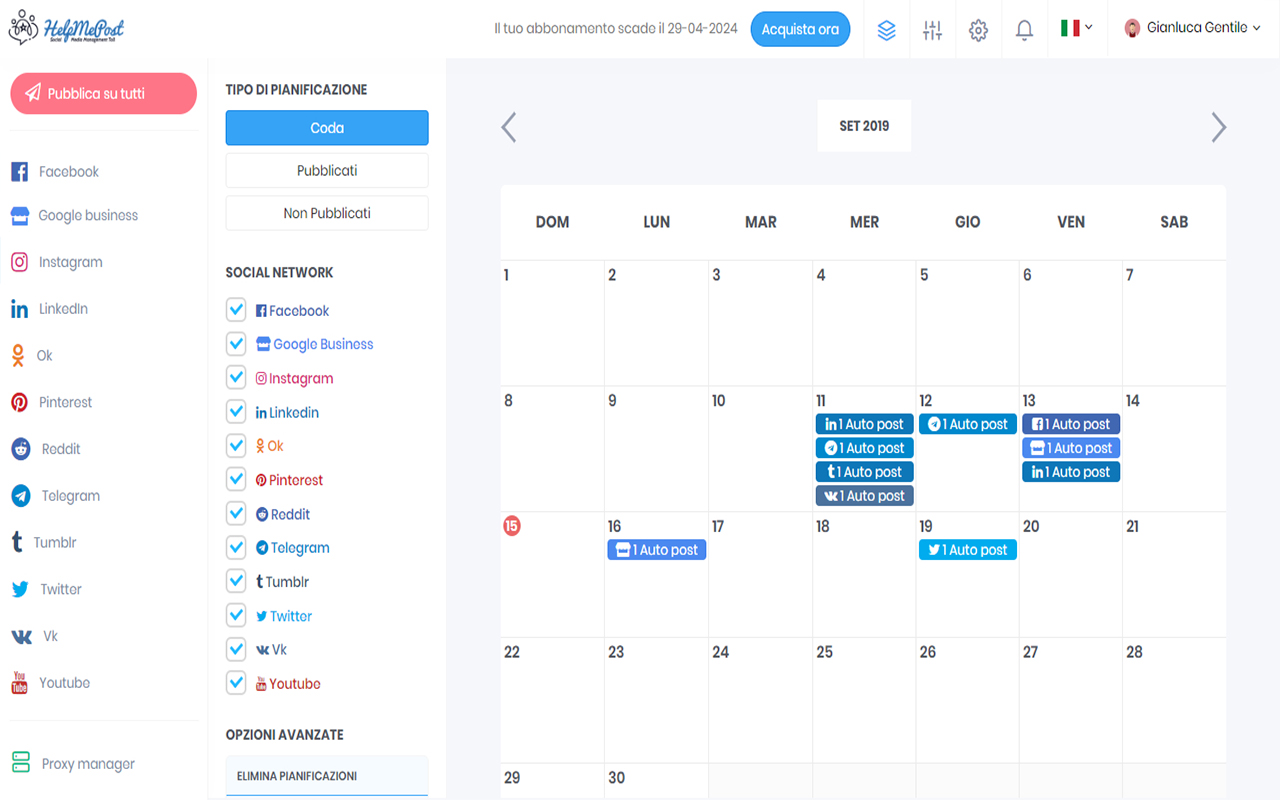Uncheck the Ok checkbox

click(x=236, y=446)
